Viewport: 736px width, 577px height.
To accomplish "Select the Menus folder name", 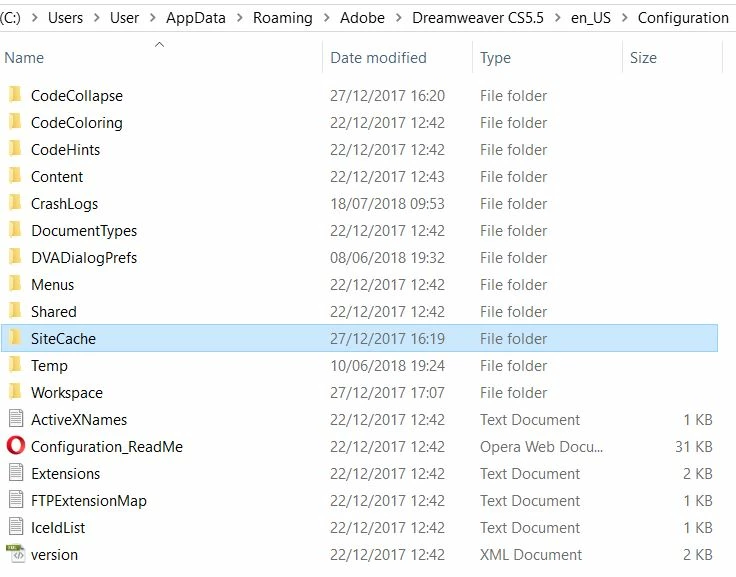I will coord(53,285).
